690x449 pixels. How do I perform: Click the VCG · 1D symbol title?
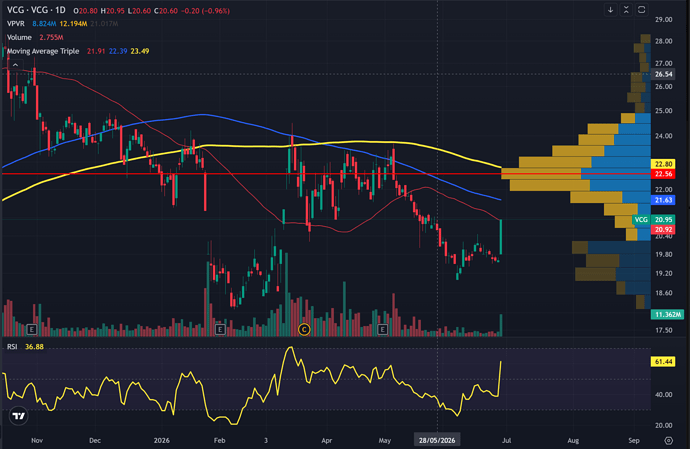(x=36, y=10)
